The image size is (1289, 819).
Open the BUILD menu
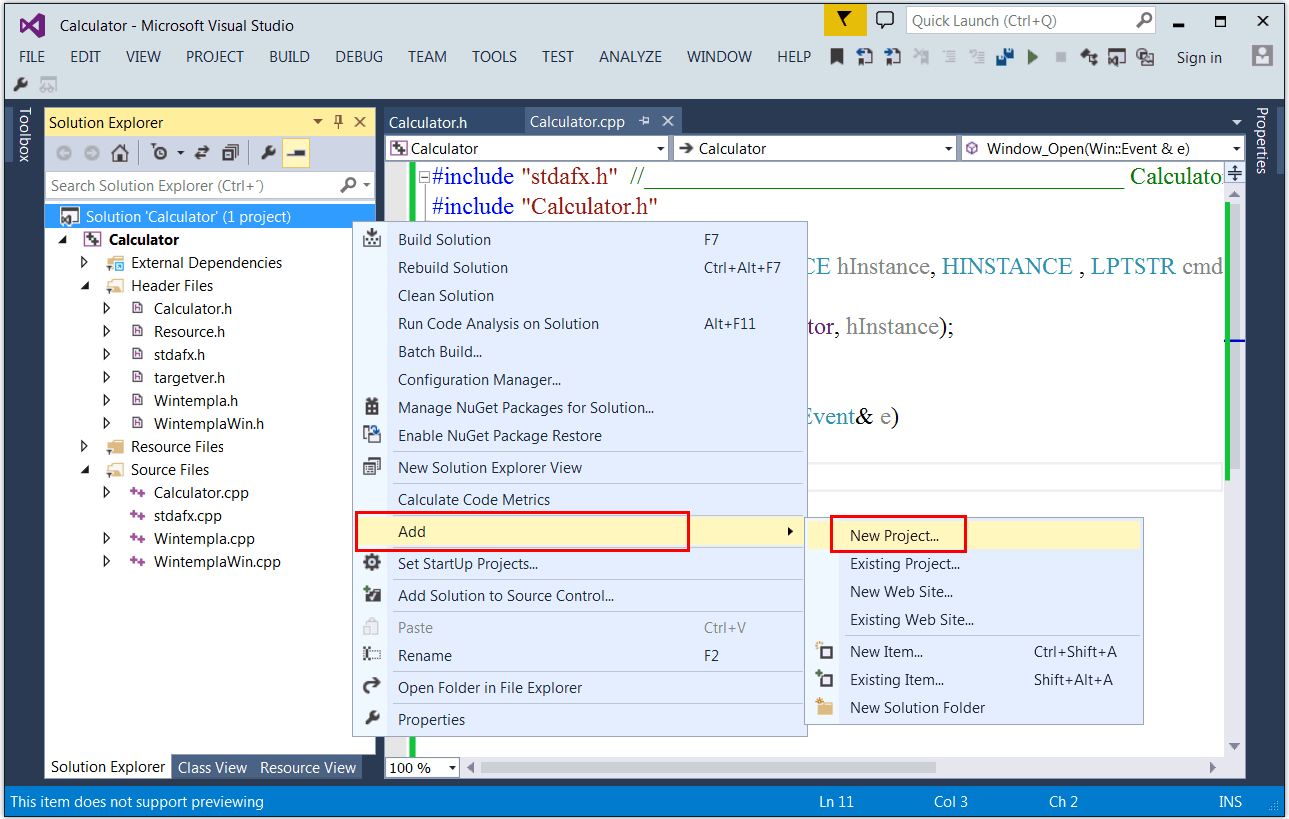[x=289, y=57]
